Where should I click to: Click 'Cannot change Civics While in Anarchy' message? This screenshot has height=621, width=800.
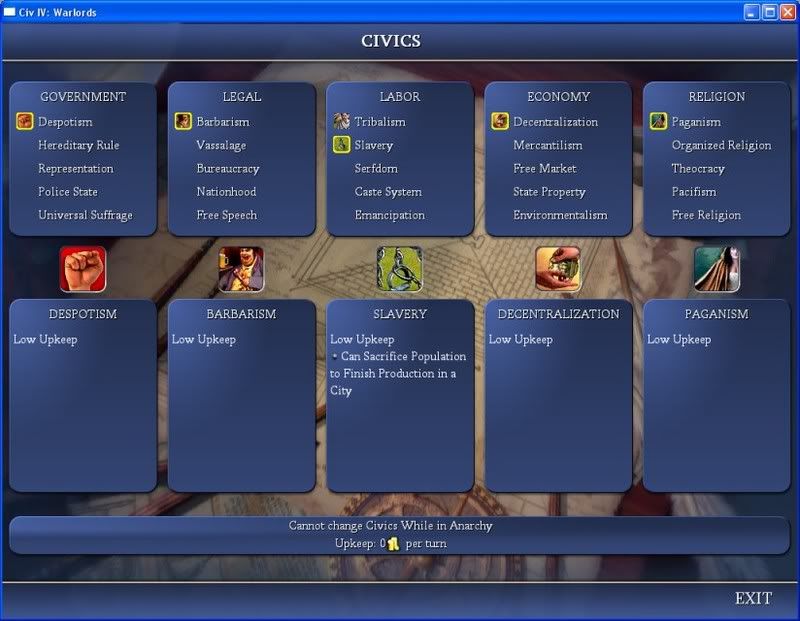[x=390, y=526]
